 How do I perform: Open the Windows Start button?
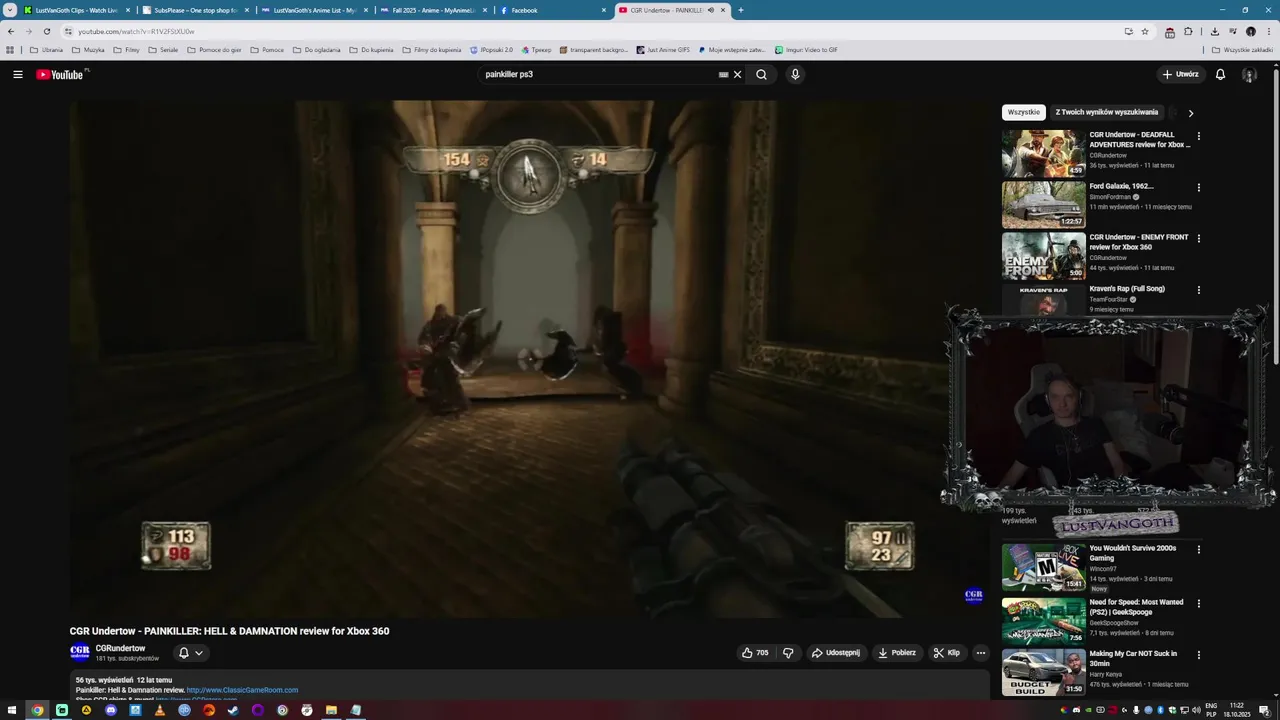pos(13,711)
